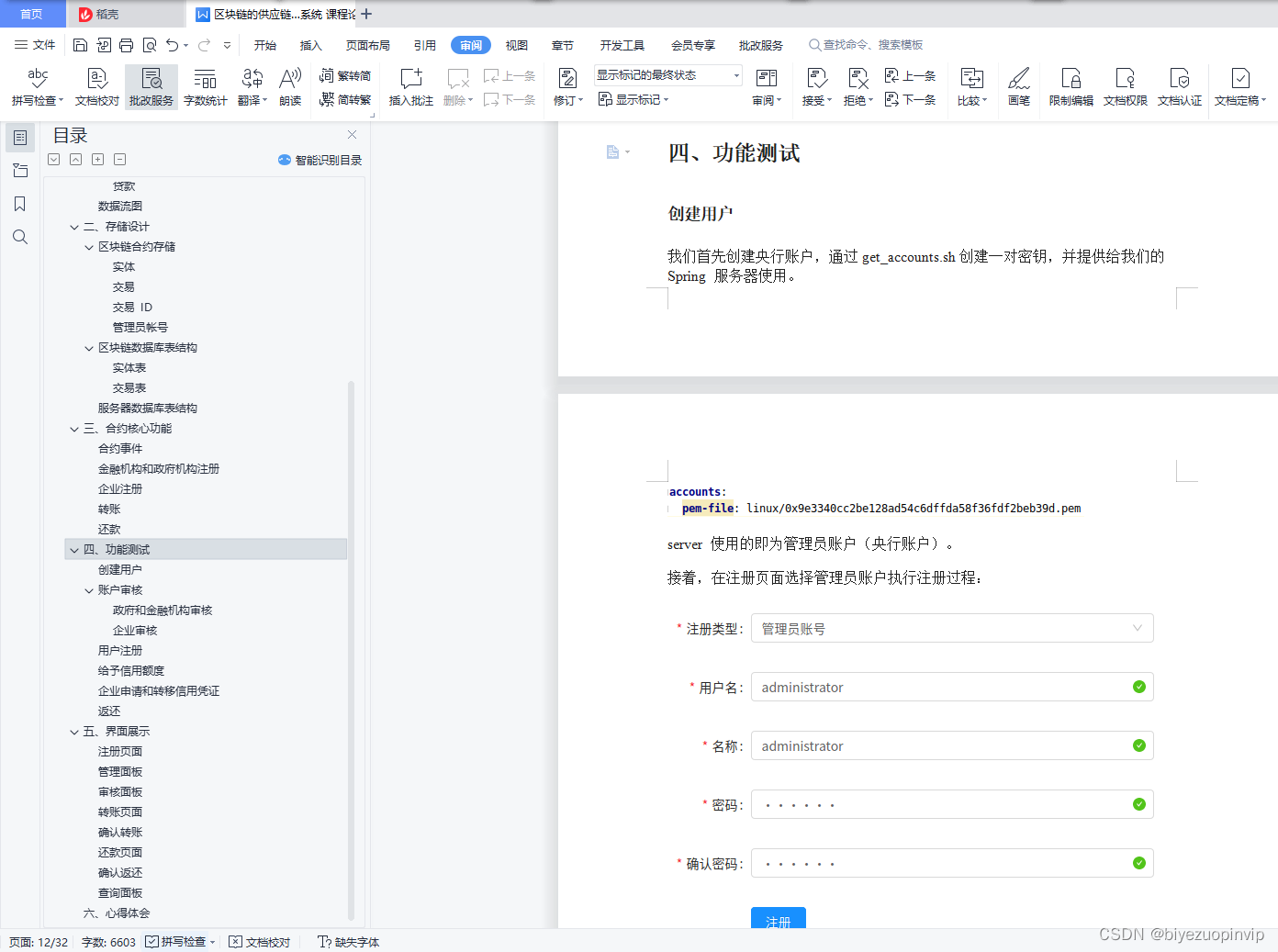Image resolution: width=1278 pixels, height=952 pixels.
Task: Collapse the 五、界面展示 outline section
Action: tap(74, 732)
